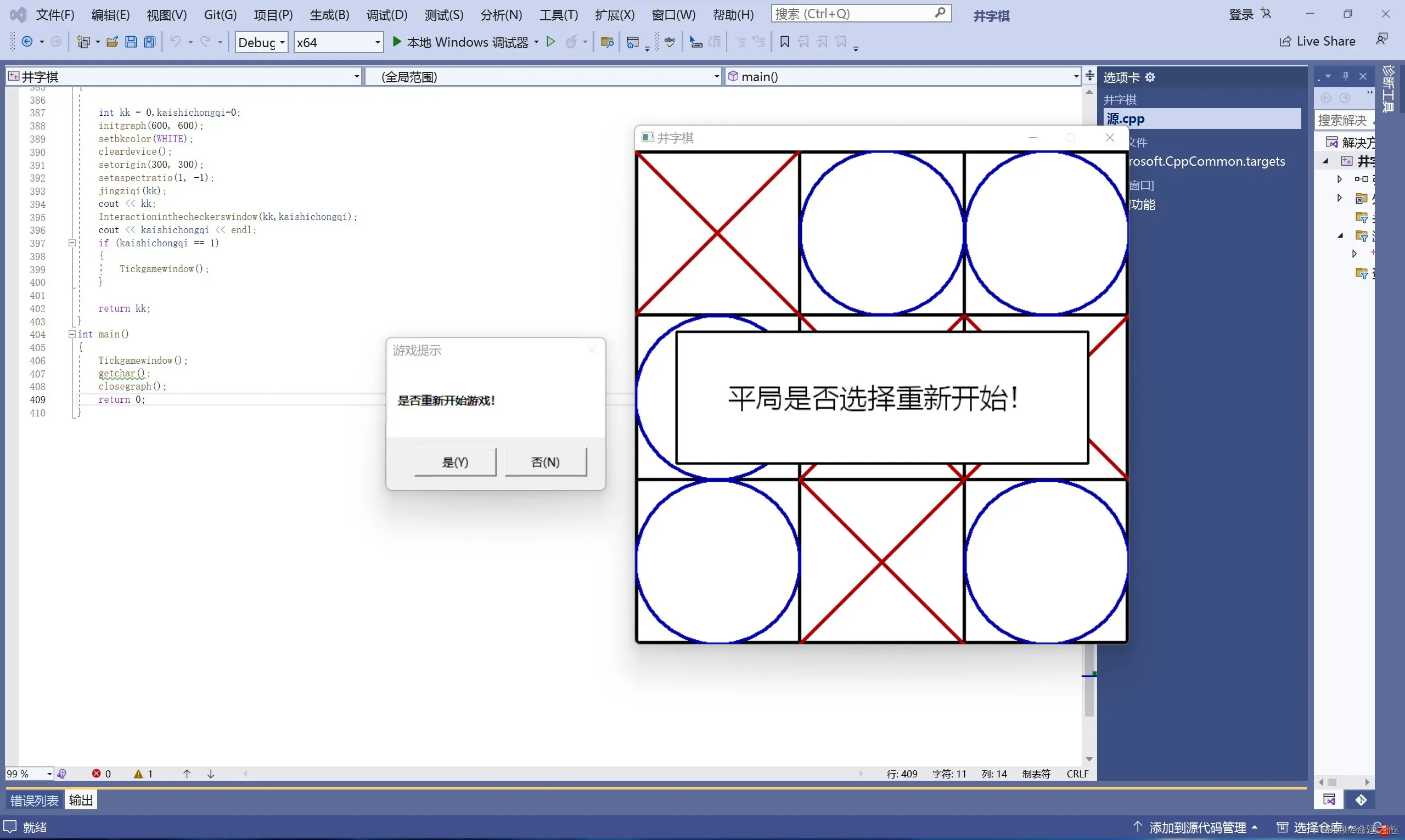This screenshot has height=840, width=1405.
Task: Click the spell check abc icon
Action: [670, 42]
